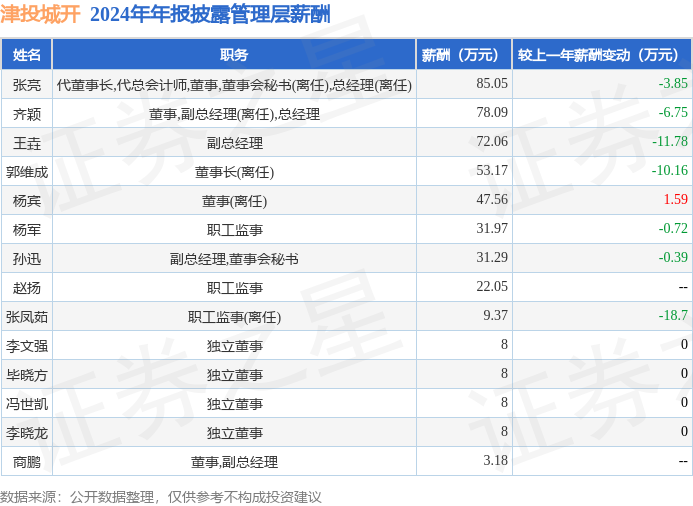
Task: Click the title text 津投城开
Action: coord(40,15)
